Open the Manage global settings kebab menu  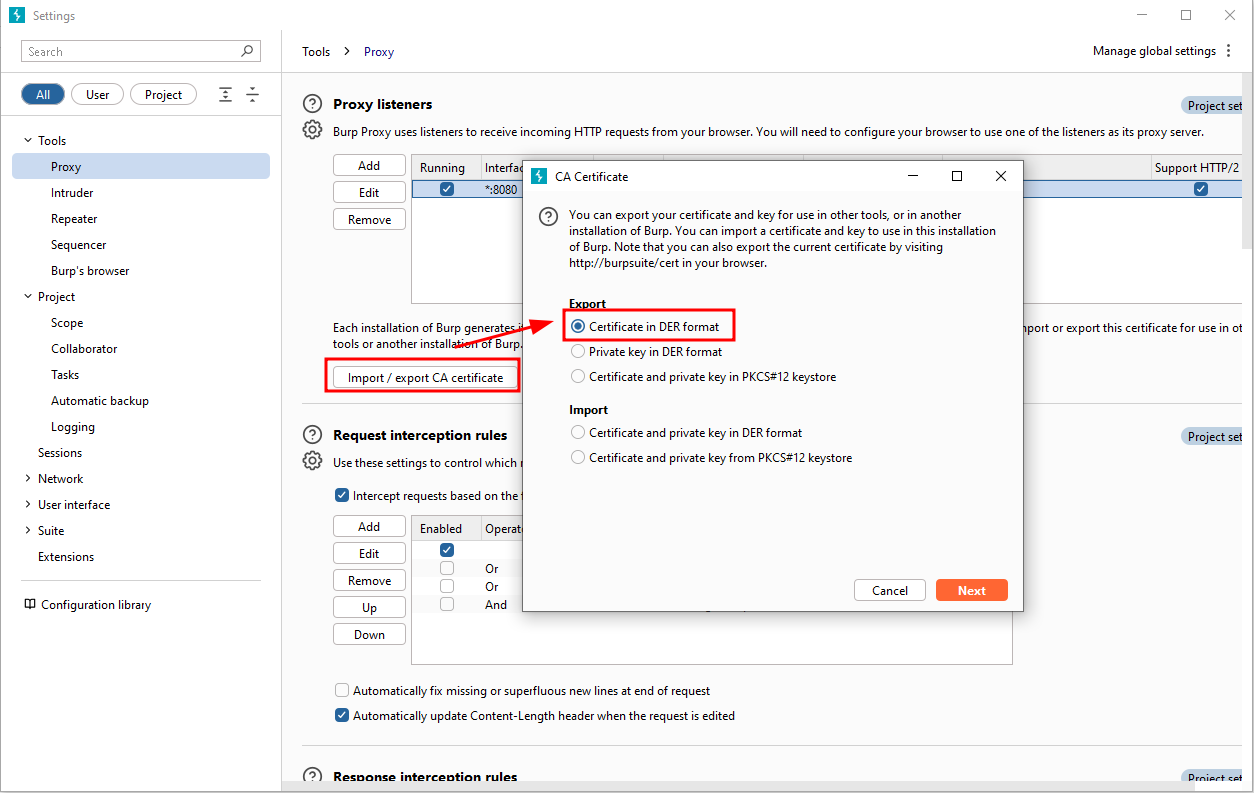coord(1229,51)
